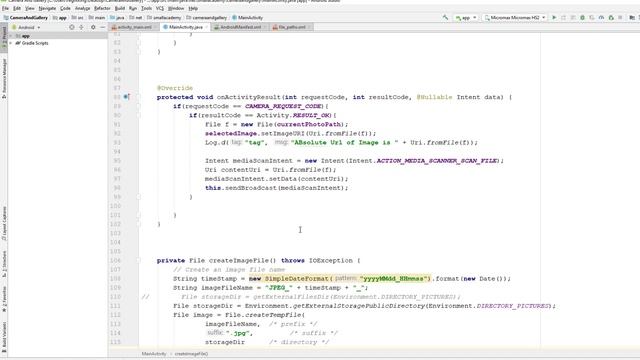
Task: Hide the Project panel with minus icon
Action: click(x=102, y=27)
